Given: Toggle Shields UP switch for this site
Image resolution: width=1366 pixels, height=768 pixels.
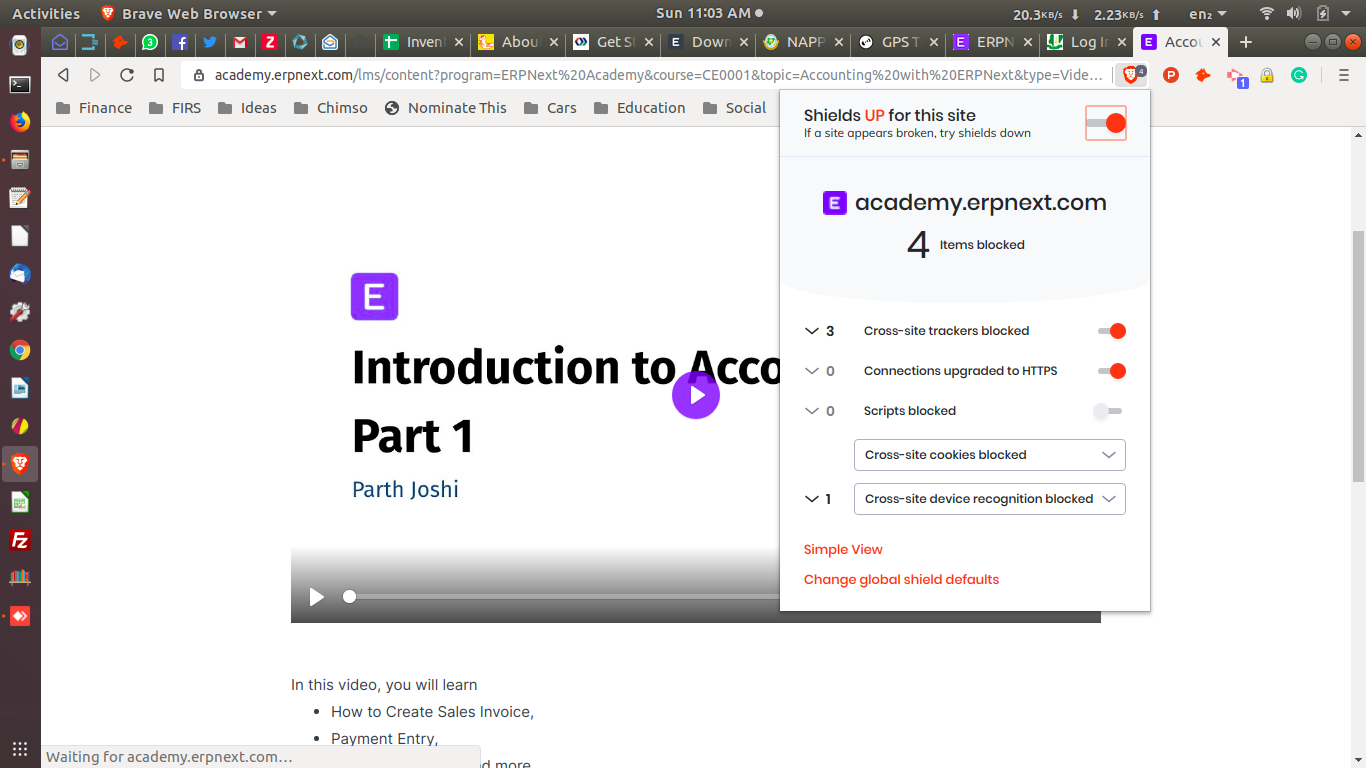Looking at the screenshot, I should point(1106,123).
